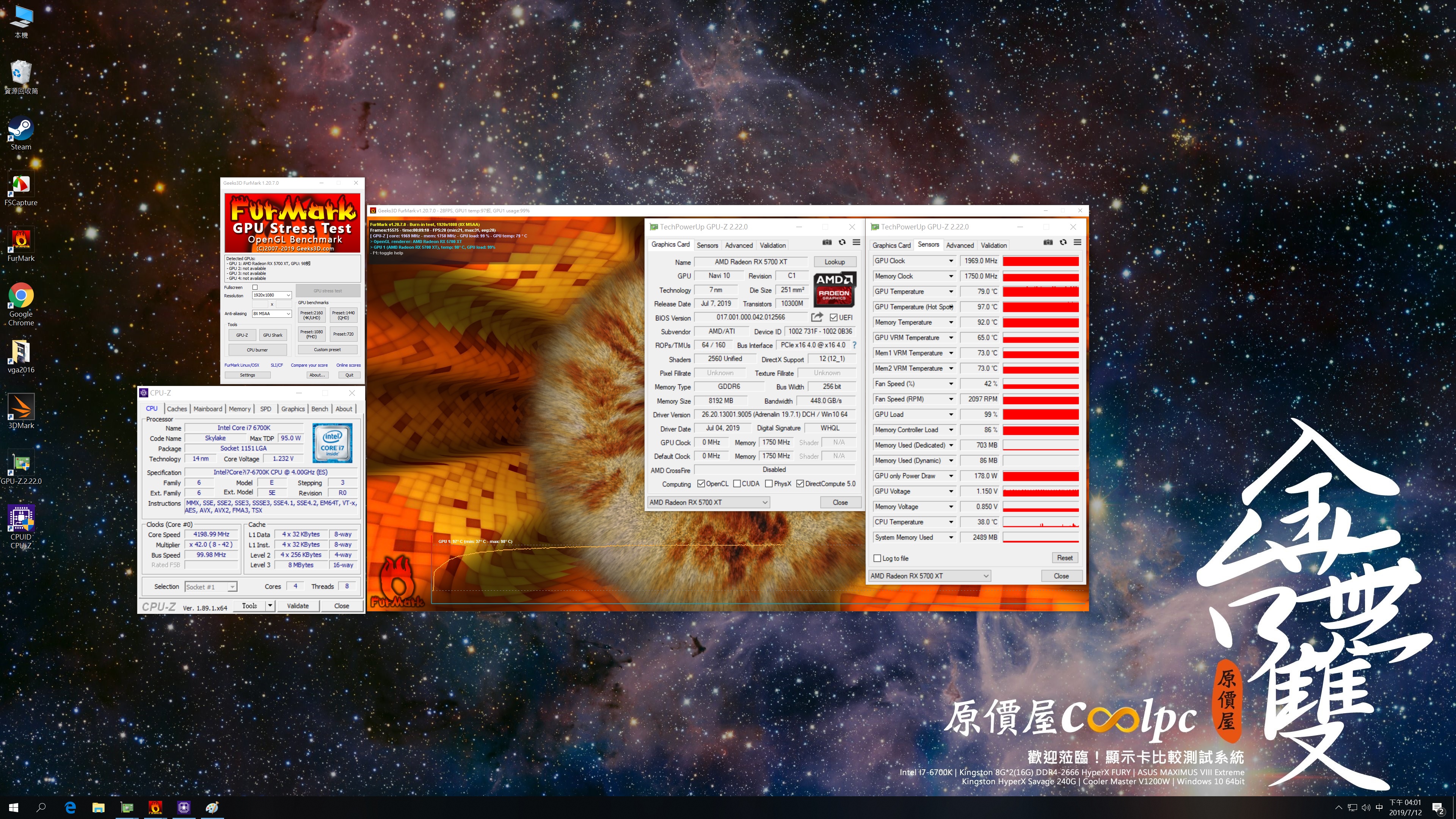1456x819 pixels.
Task: Click the custom resolution width input field in FurMark
Action: pyautogui.click(x=259, y=304)
